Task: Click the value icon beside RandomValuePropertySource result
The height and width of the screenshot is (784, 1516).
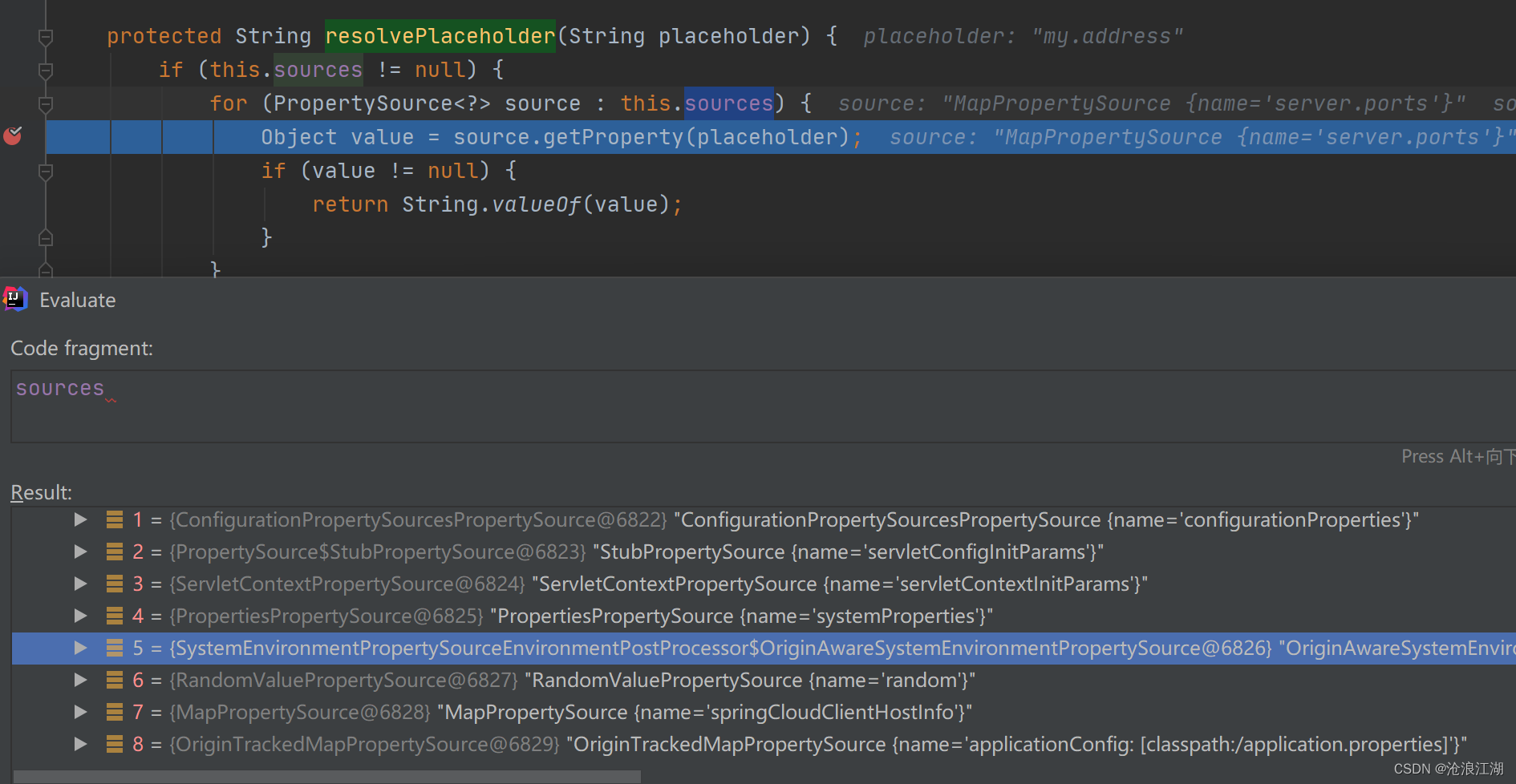Action: 113,680
